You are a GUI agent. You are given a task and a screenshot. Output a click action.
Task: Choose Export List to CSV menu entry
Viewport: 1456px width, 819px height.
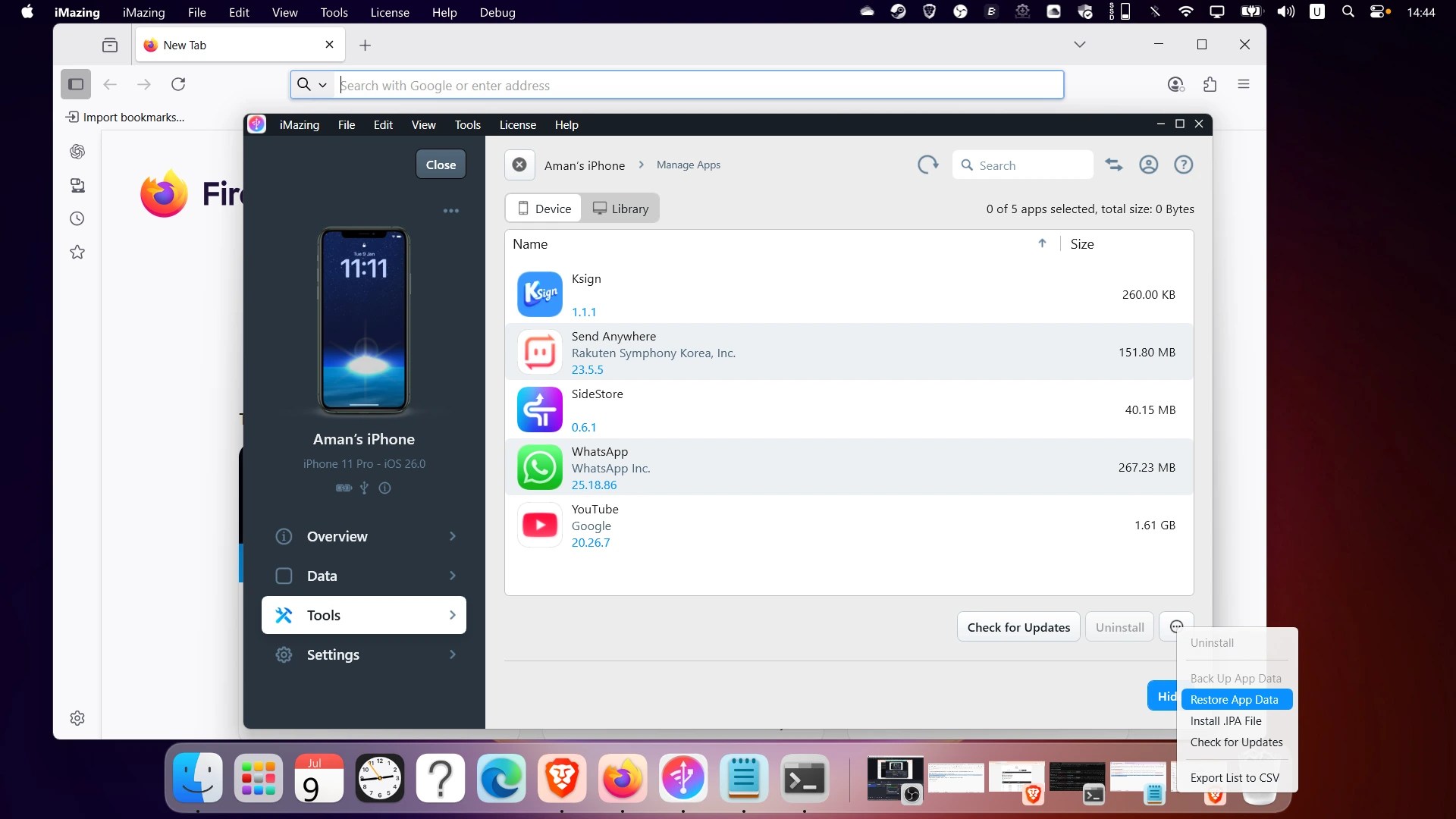[x=1234, y=777]
